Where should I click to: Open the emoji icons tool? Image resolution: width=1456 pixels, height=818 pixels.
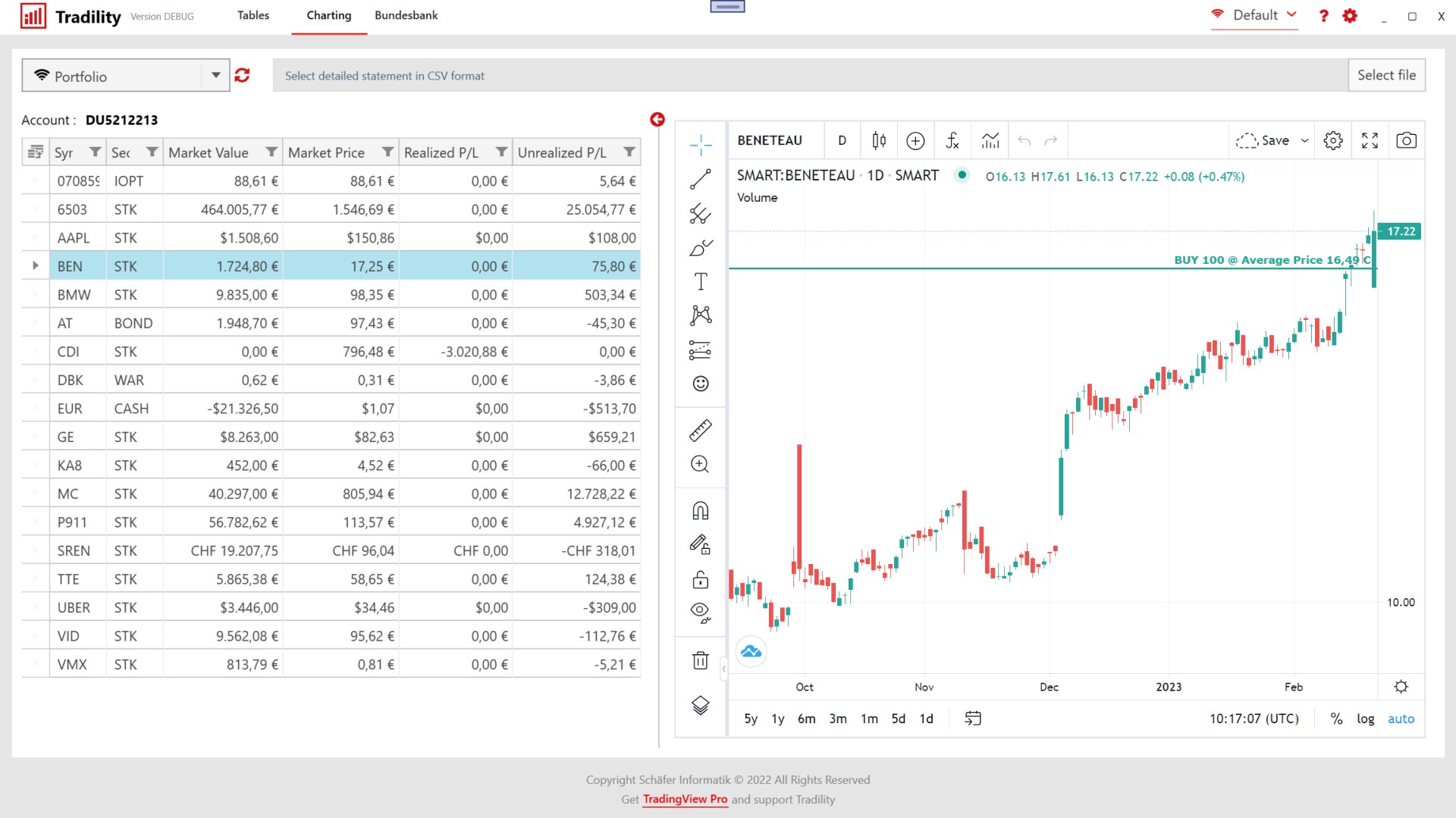[x=701, y=384]
